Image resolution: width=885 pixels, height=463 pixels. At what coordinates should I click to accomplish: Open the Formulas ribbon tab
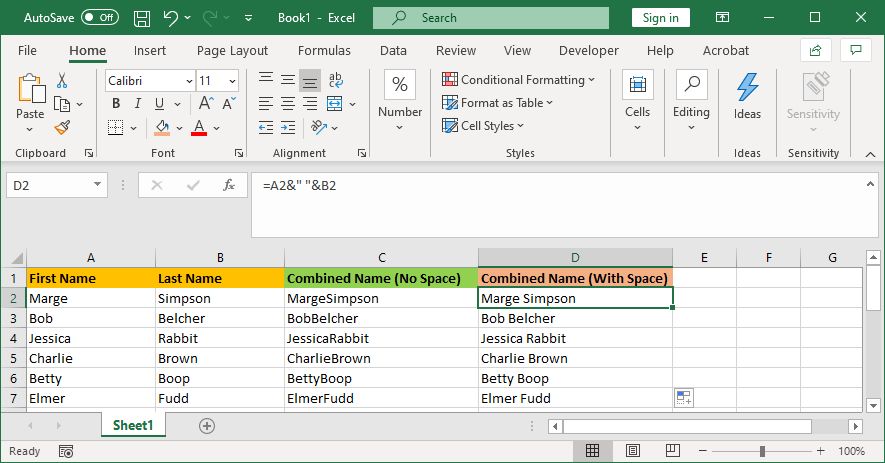click(324, 50)
